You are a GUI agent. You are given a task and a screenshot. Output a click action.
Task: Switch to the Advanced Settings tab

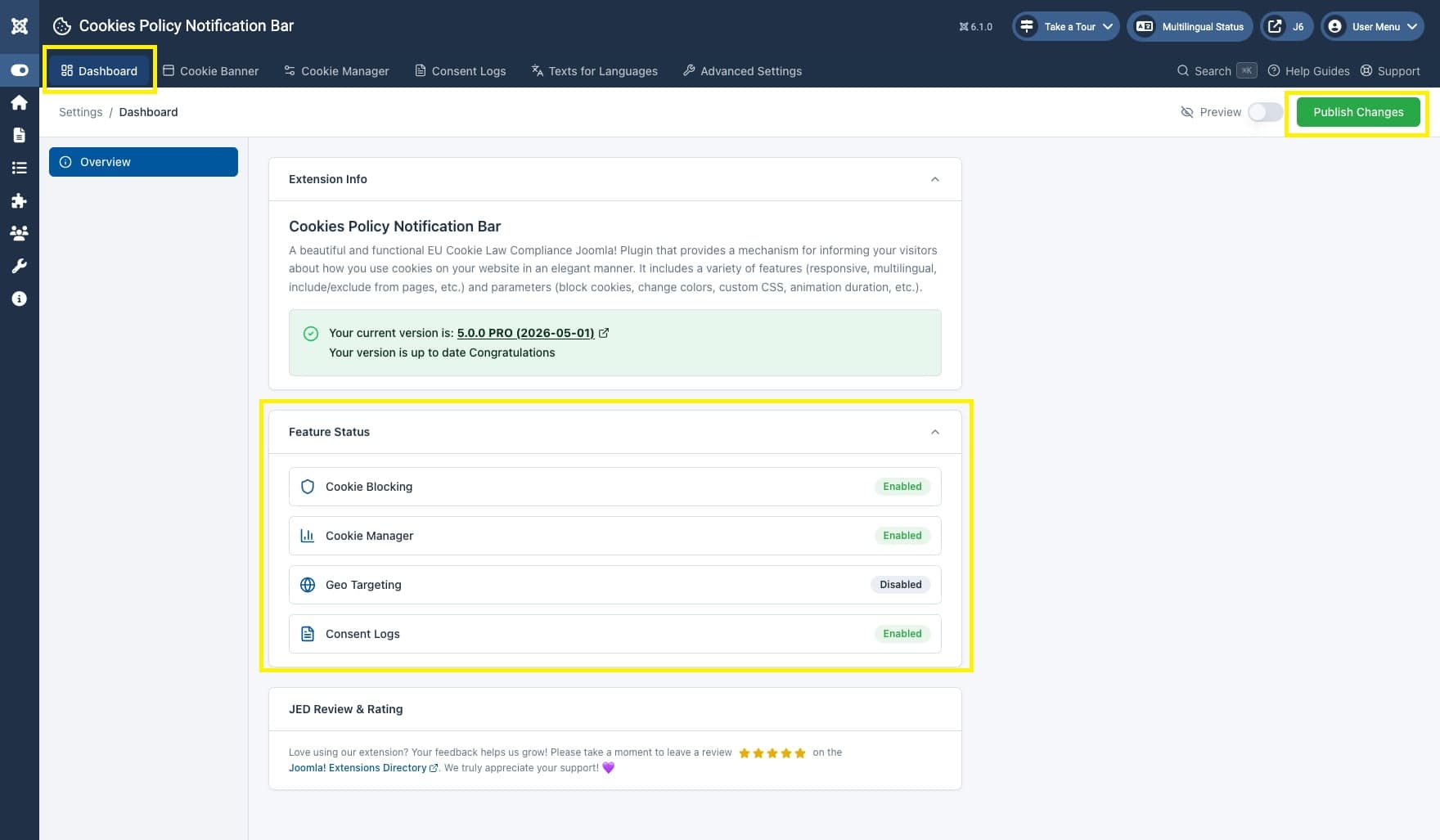pos(742,70)
